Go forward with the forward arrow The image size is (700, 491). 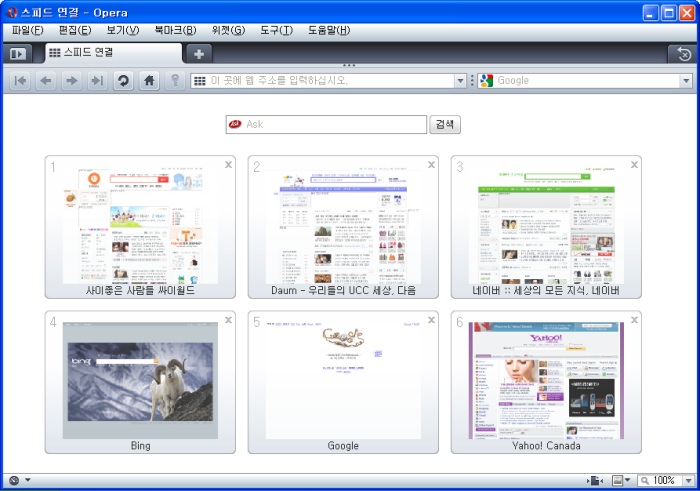point(71,81)
